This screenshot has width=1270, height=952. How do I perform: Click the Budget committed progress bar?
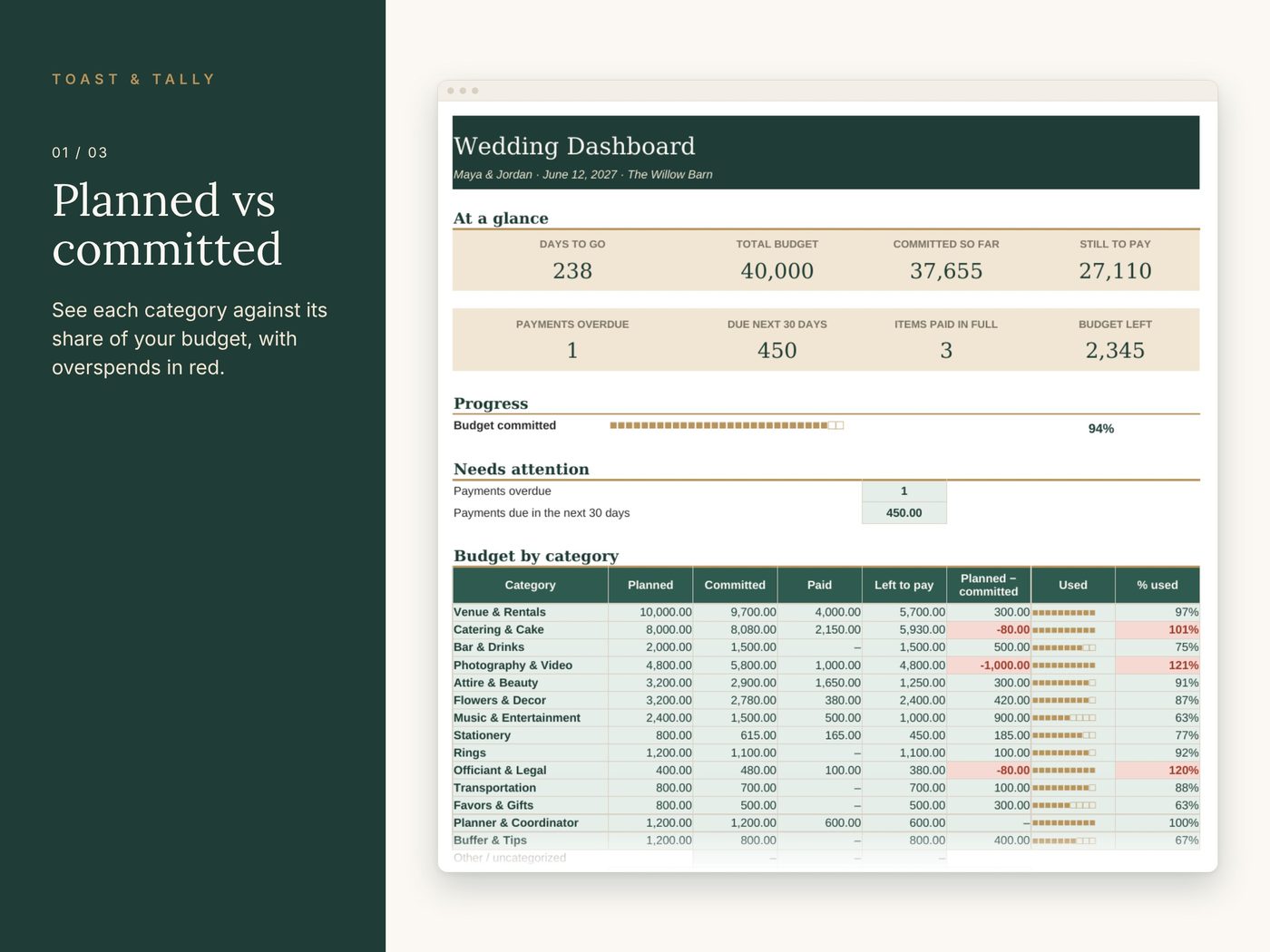pos(727,425)
